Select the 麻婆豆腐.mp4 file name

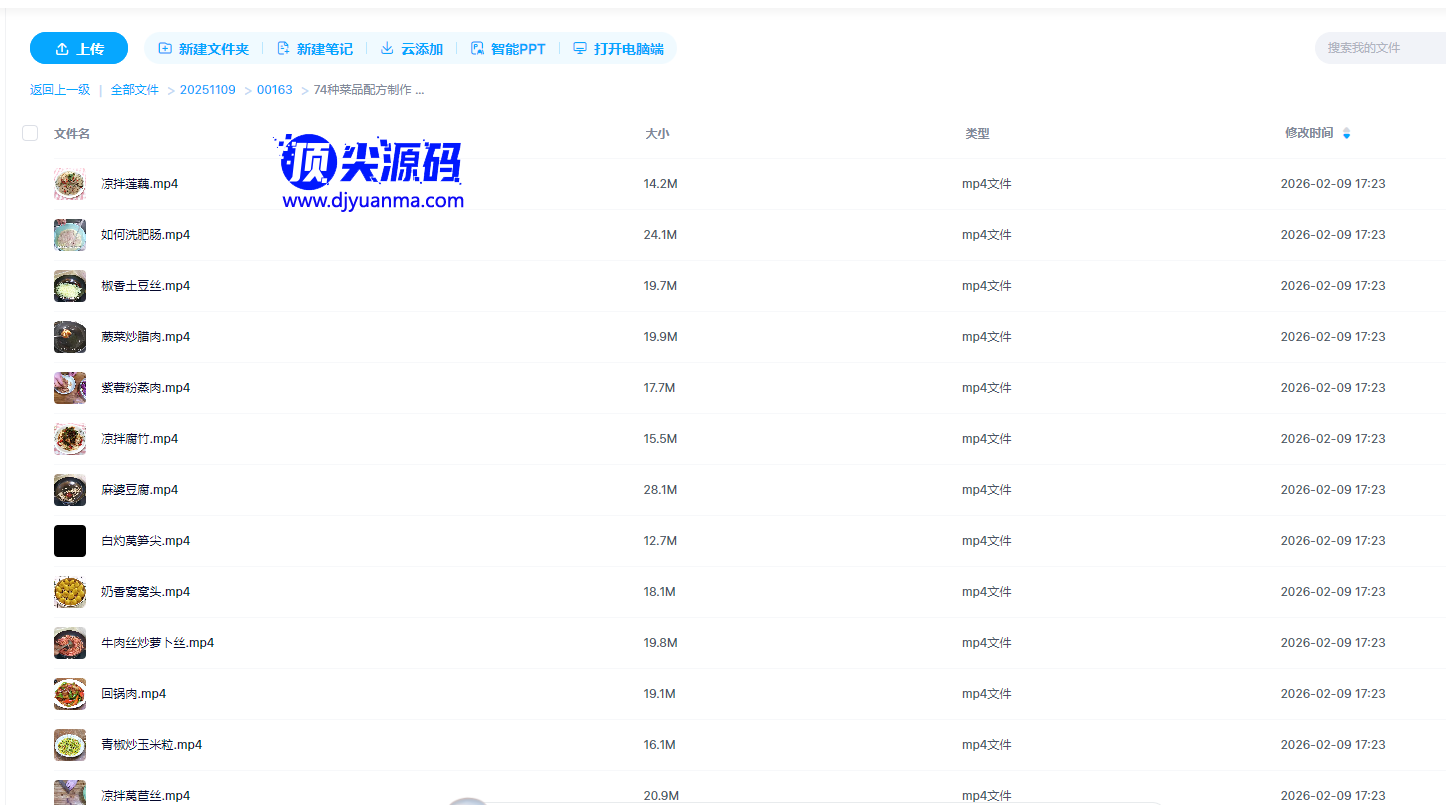(140, 490)
